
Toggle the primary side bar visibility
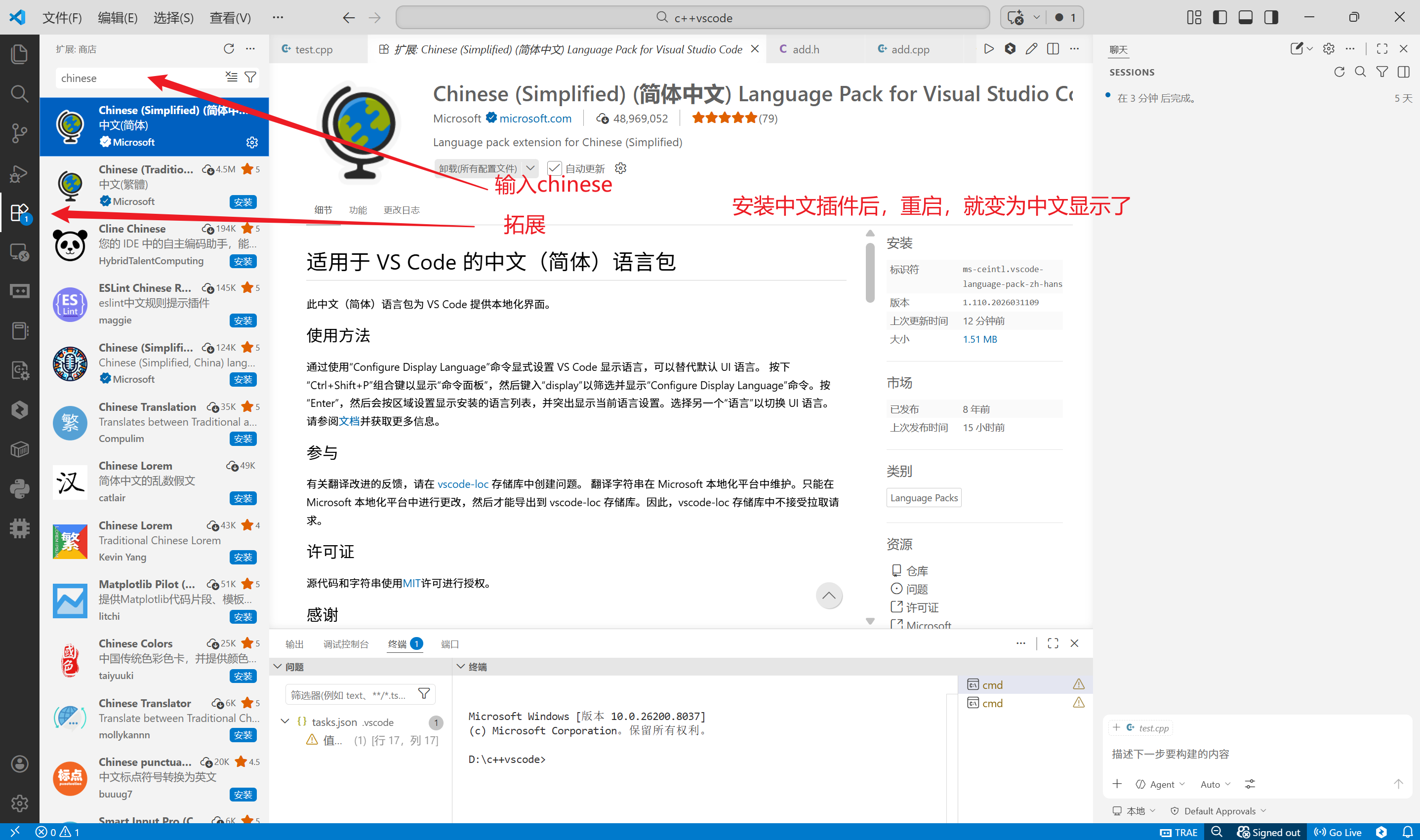click(1219, 18)
